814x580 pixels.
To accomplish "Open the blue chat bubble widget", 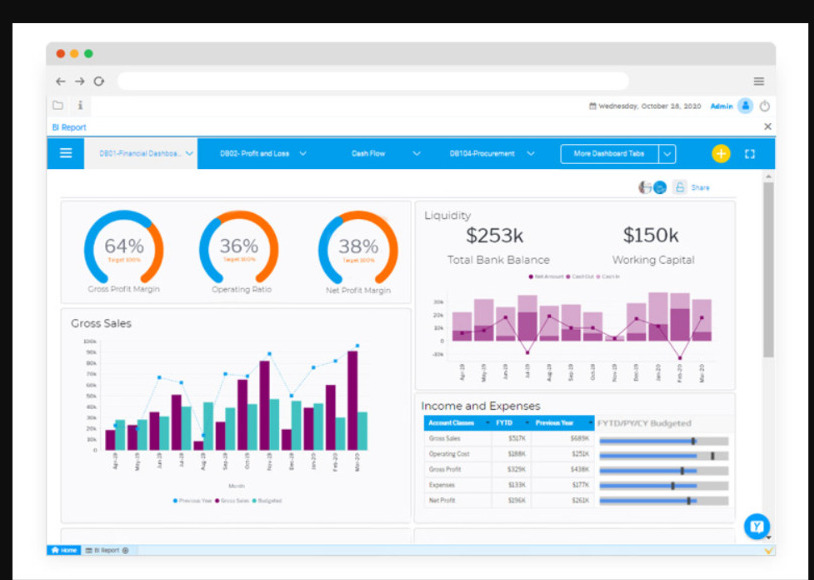I will tap(756, 527).
